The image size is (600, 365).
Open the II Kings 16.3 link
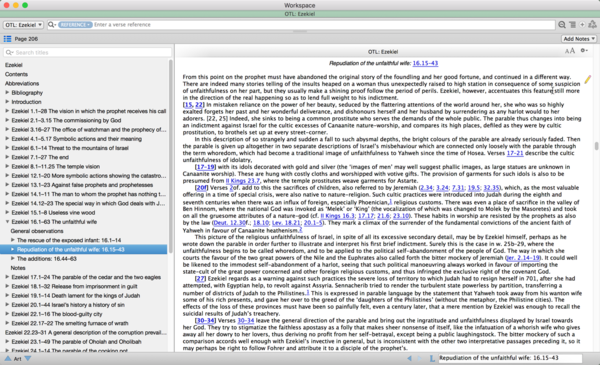point(338,216)
